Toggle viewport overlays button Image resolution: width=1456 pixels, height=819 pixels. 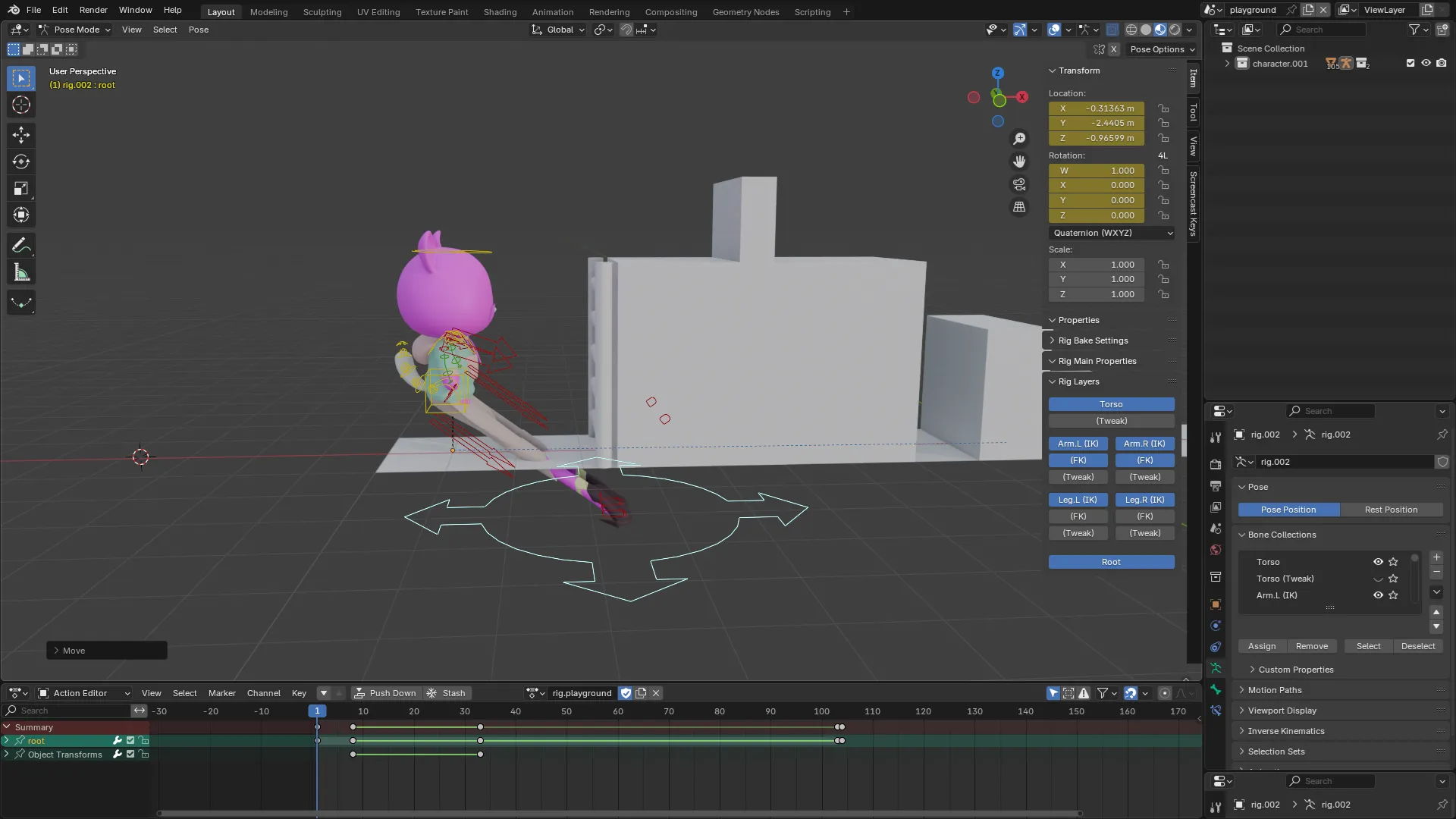[x=1054, y=30]
